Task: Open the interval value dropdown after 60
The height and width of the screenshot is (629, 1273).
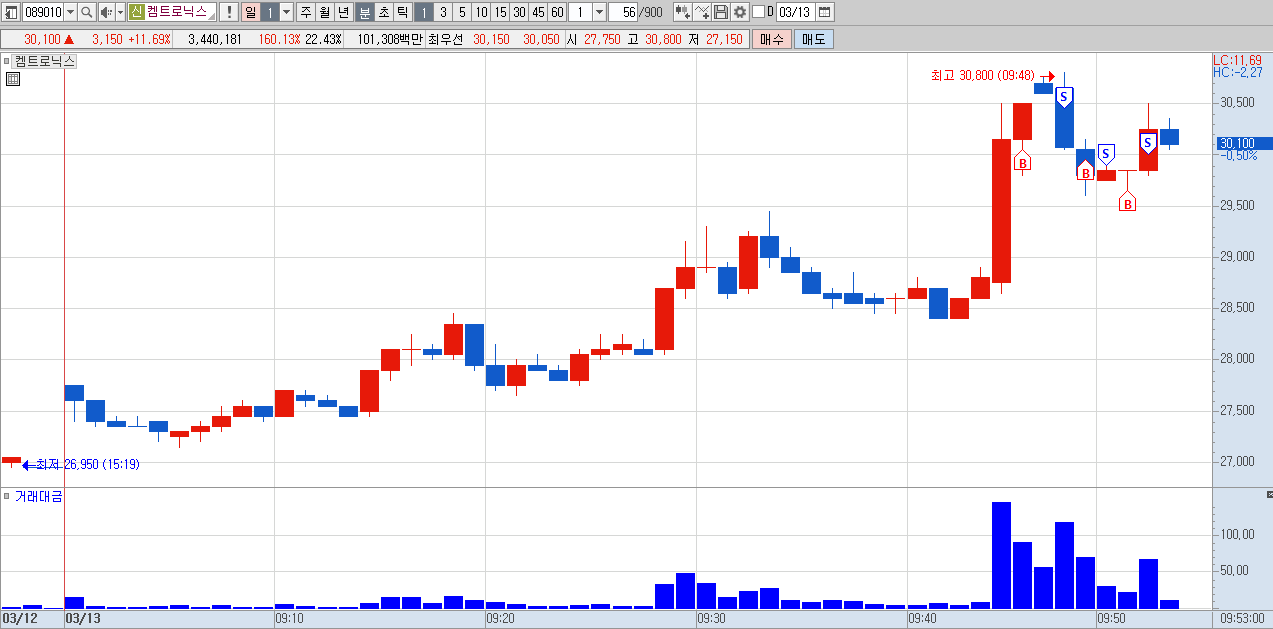Action: click(600, 12)
